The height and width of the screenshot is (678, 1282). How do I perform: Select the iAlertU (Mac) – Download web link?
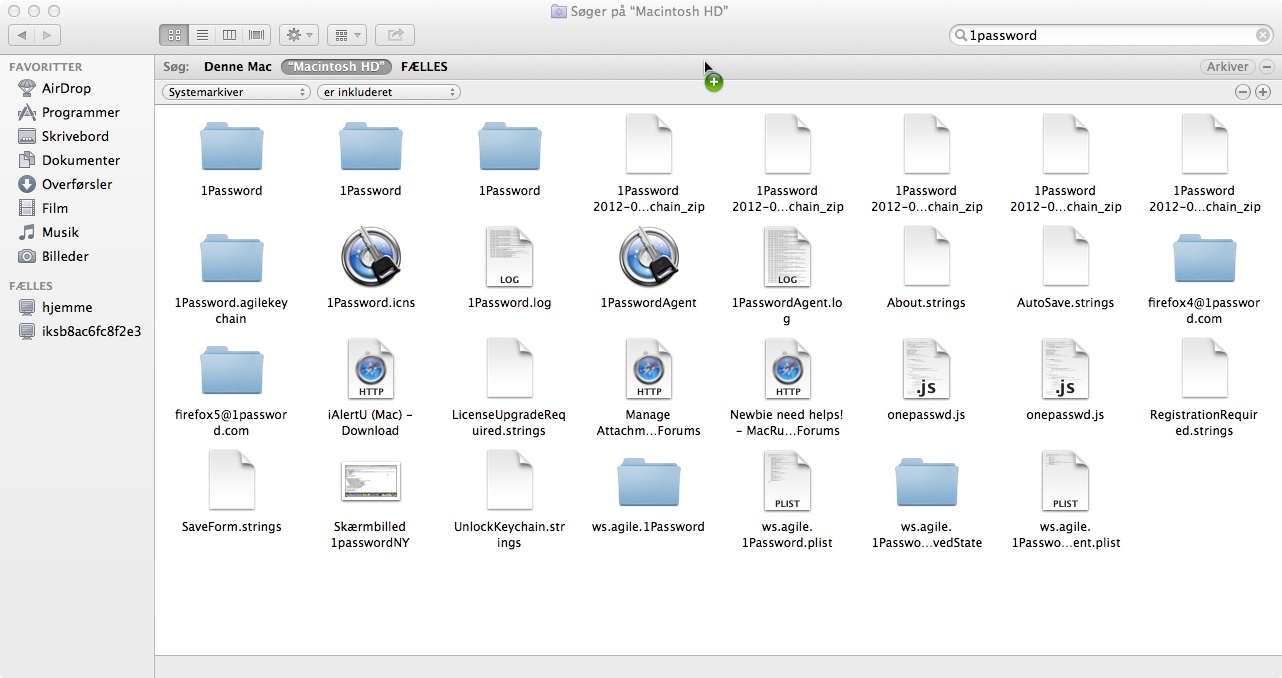click(371, 371)
